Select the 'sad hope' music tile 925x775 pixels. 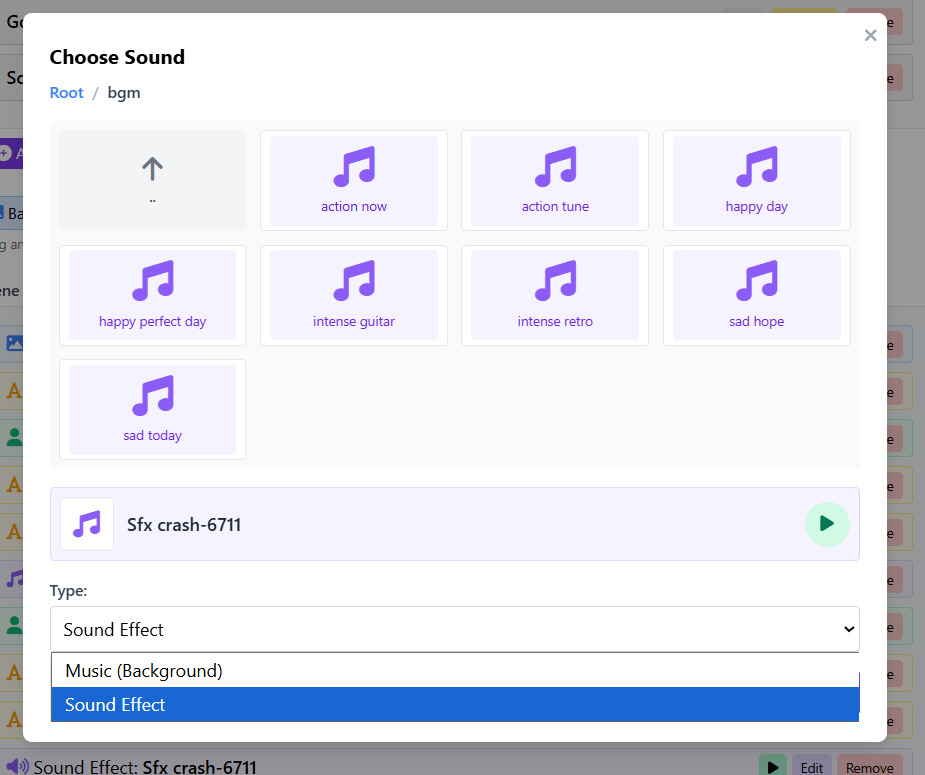(756, 295)
